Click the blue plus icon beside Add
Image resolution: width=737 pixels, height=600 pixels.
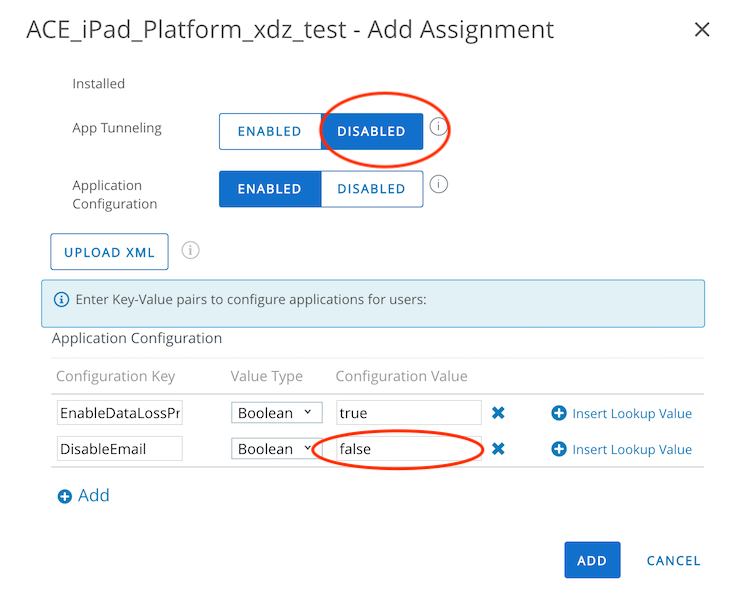(65, 496)
